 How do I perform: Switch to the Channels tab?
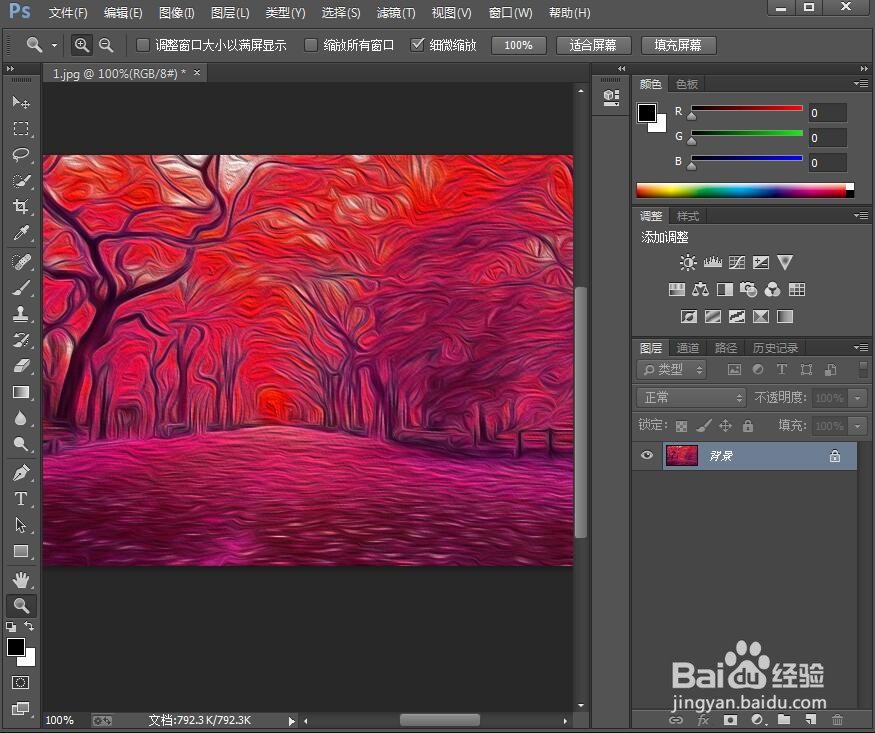688,348
